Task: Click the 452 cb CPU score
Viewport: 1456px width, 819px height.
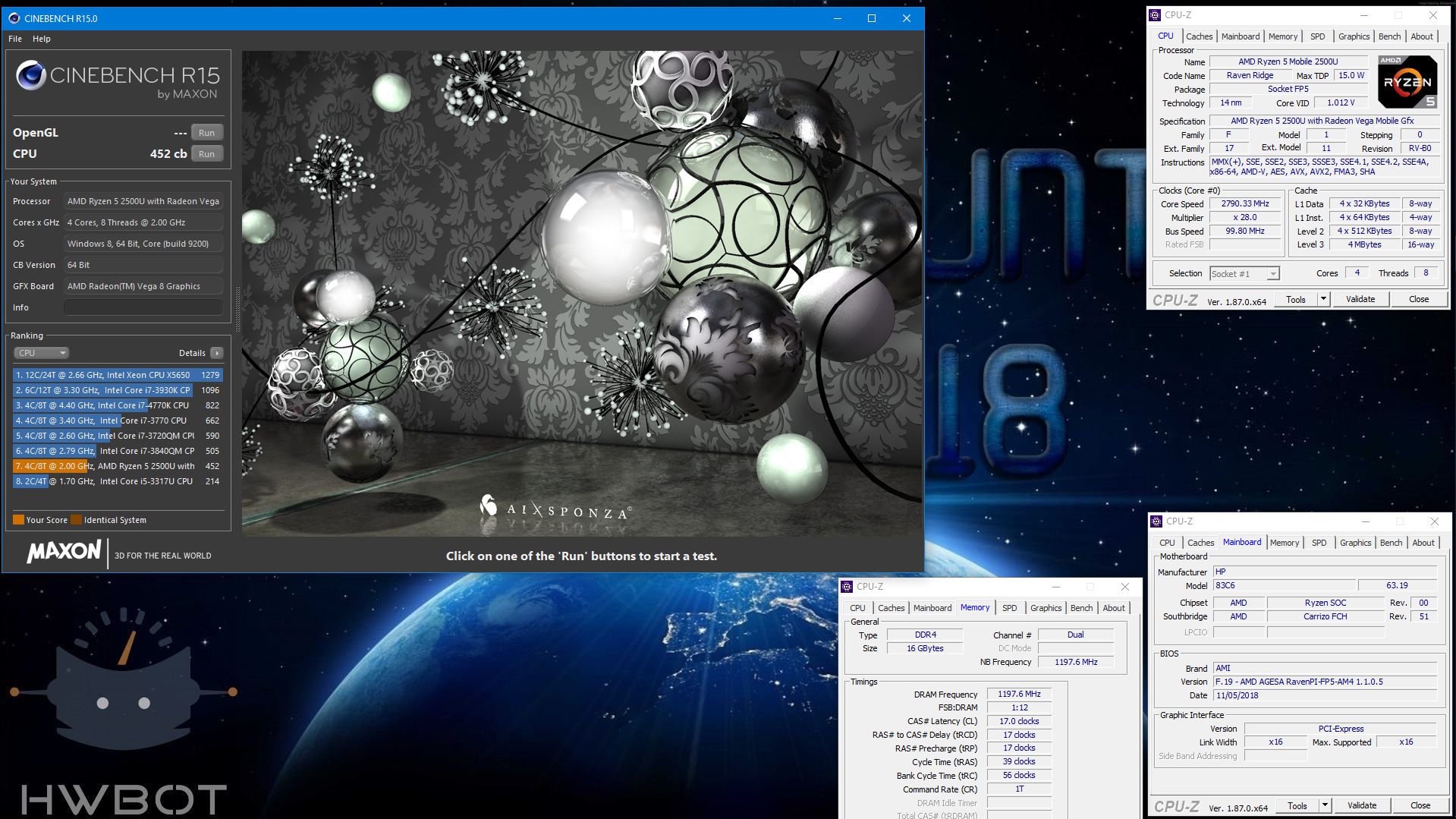Action: pos(168,153)
